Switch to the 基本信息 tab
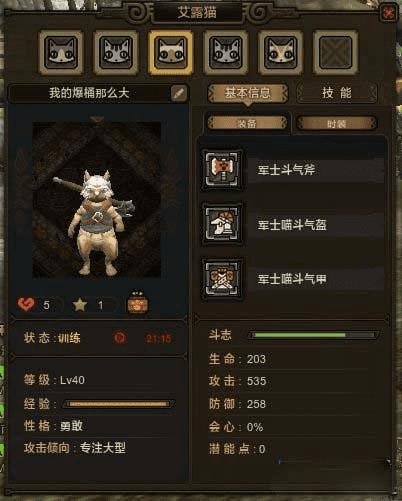The width and height of the screenshot is (402, 501). [x=248, y=93]
